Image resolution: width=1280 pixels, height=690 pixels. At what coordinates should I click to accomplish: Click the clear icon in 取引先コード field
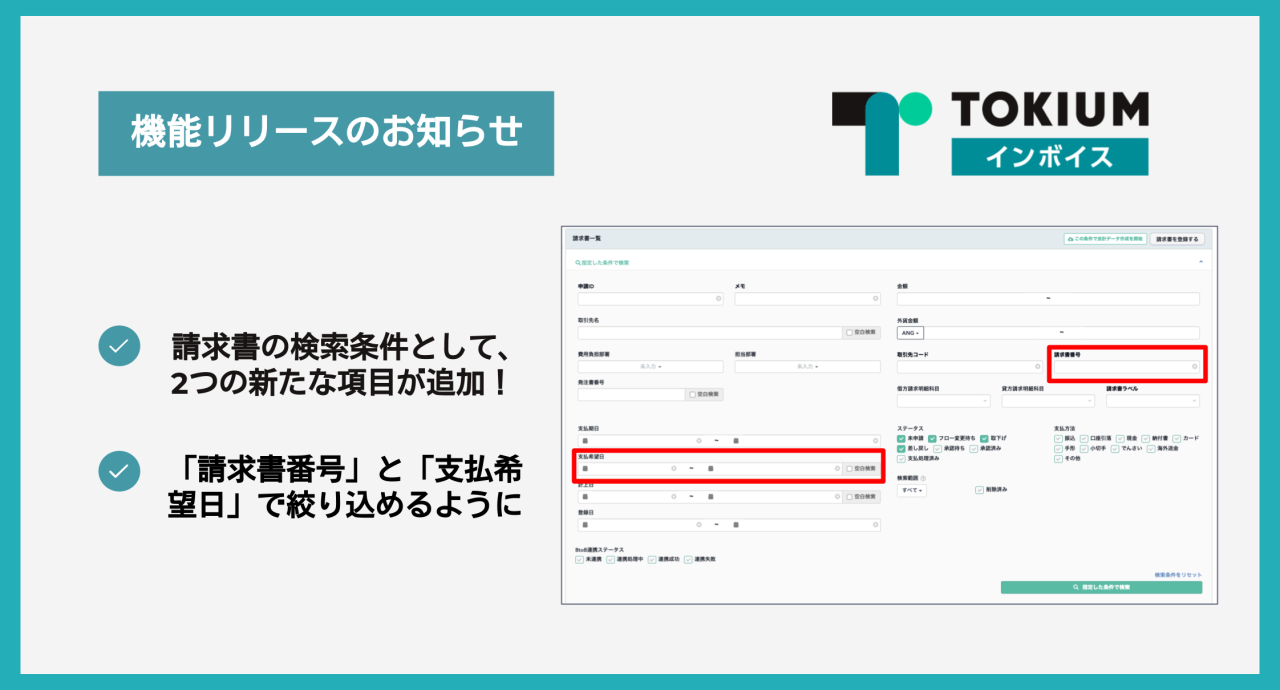coord(1037,367)
